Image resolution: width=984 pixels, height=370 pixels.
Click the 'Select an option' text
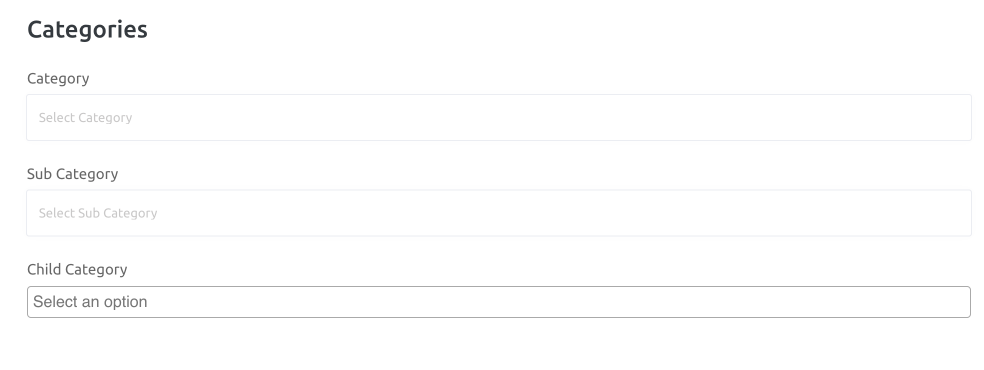90,302
